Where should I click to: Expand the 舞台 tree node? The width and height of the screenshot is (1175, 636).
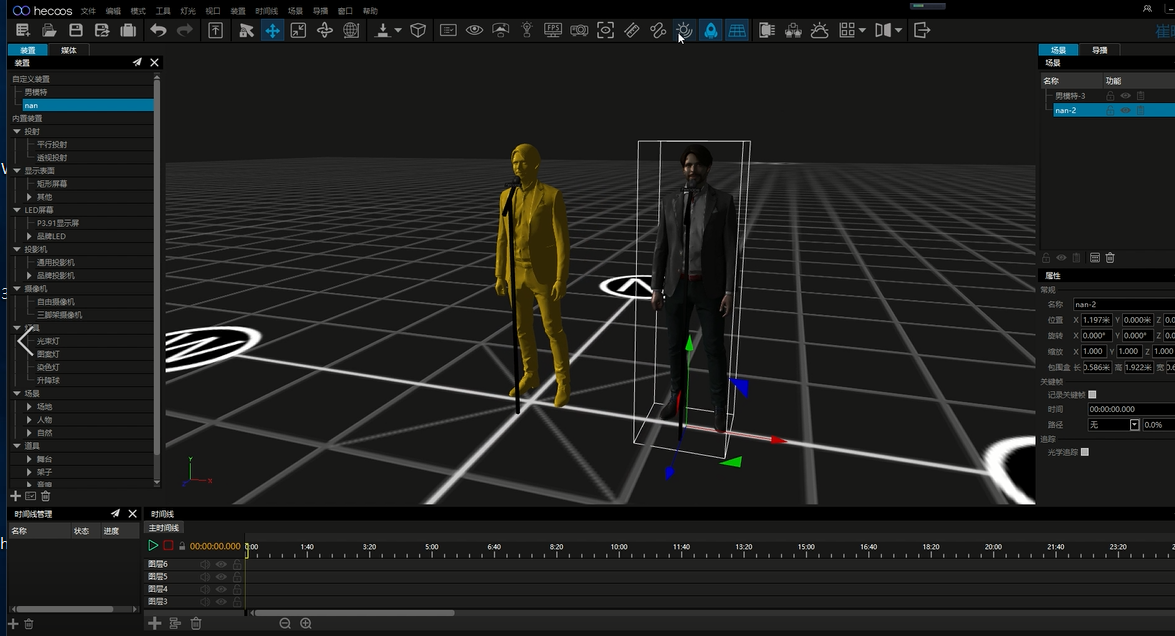(x=29, y=458)
